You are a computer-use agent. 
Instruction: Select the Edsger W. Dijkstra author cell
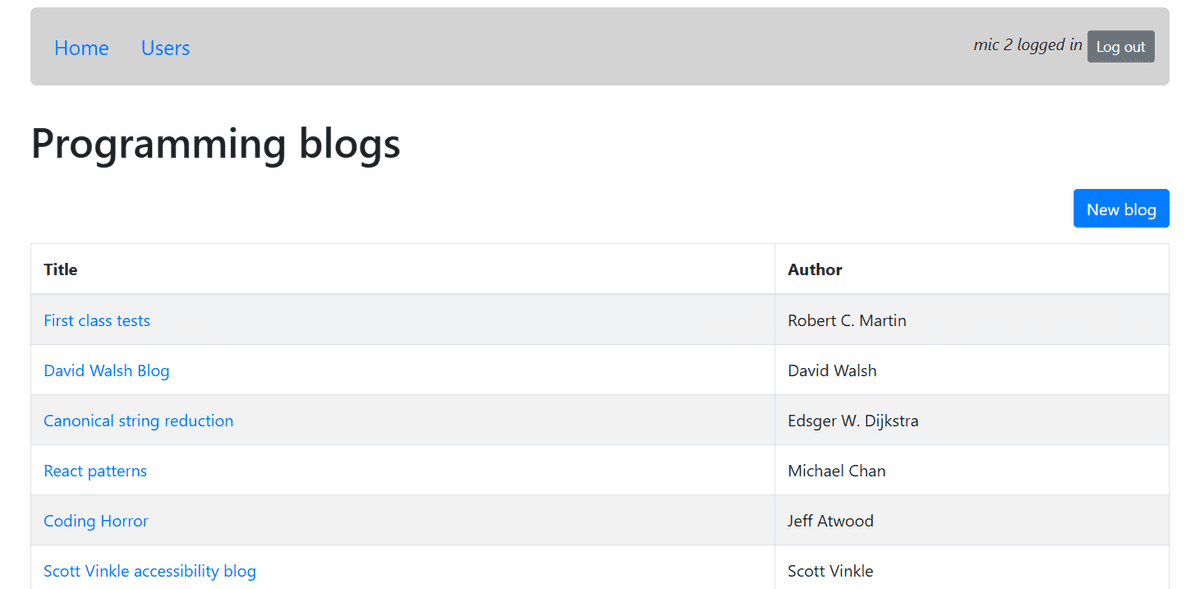tap(853, 420)
